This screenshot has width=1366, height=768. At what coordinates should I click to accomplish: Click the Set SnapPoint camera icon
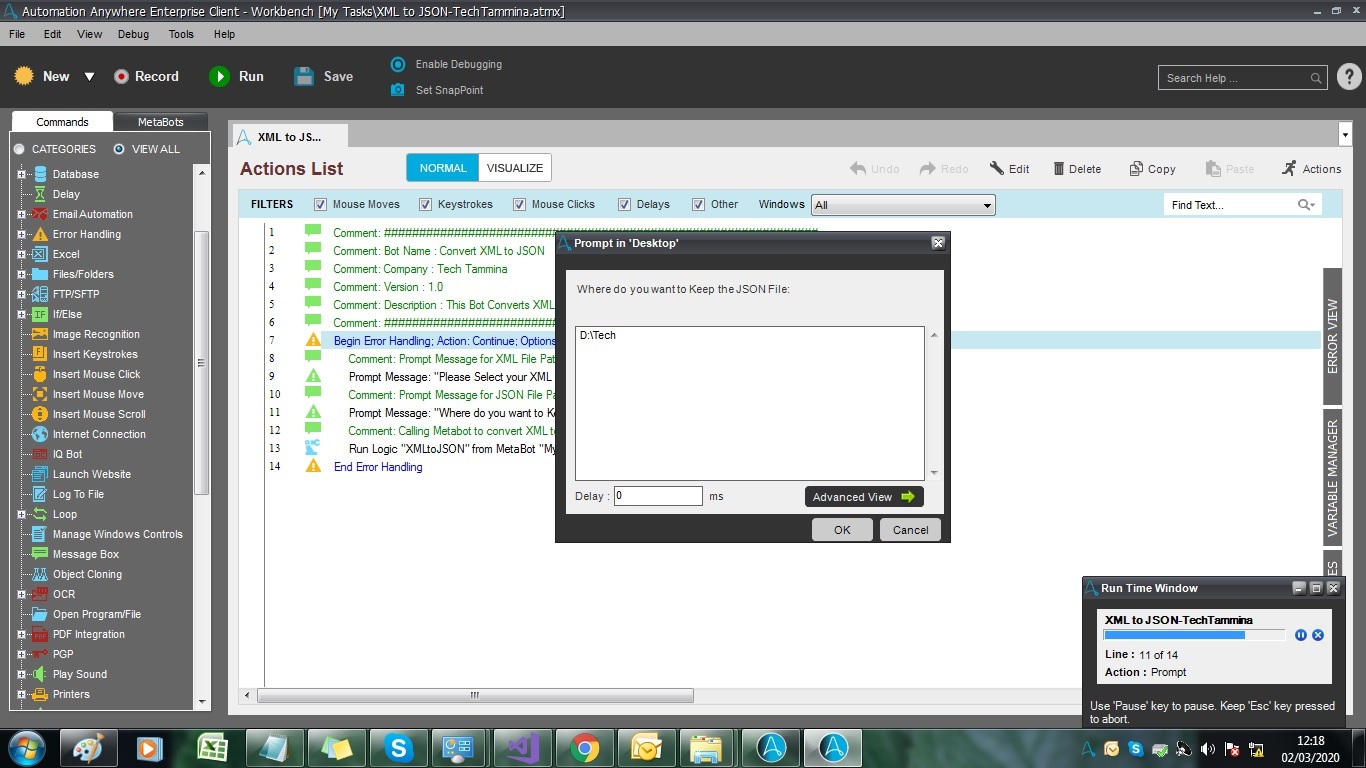coord(398,90)
